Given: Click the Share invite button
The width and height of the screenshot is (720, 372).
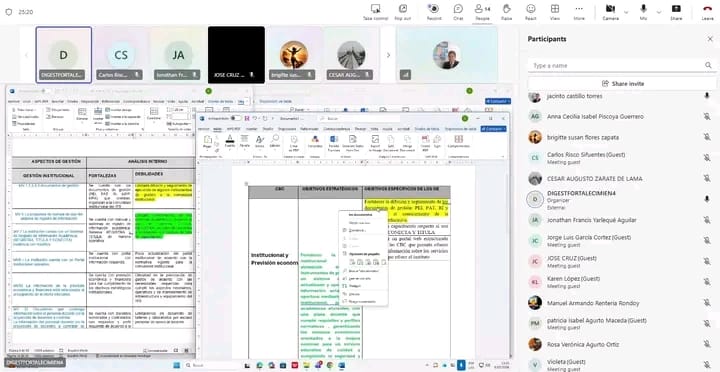Looking at the screenshot, I should click(x=622, y=84).
